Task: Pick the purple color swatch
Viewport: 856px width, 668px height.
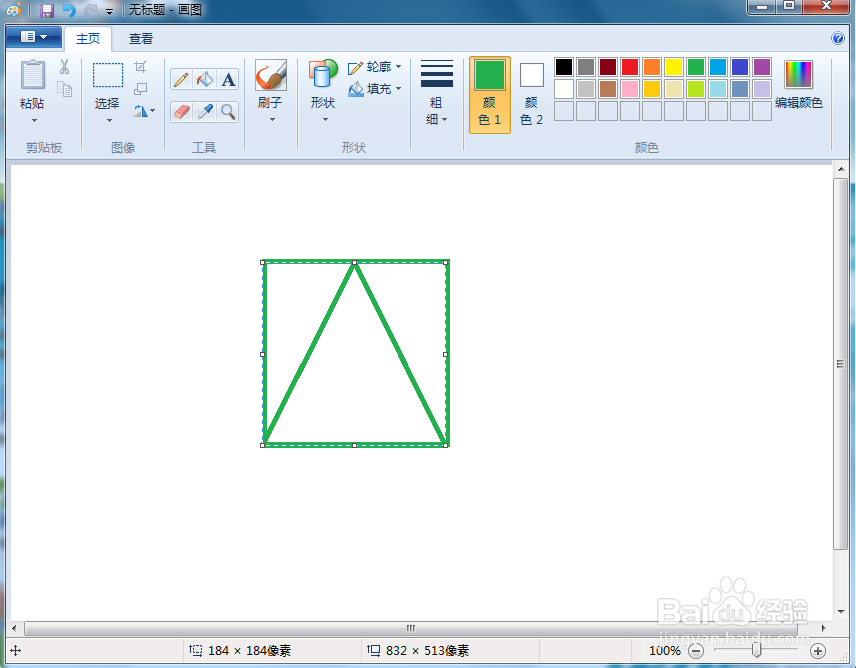Action: coord(762,67)
